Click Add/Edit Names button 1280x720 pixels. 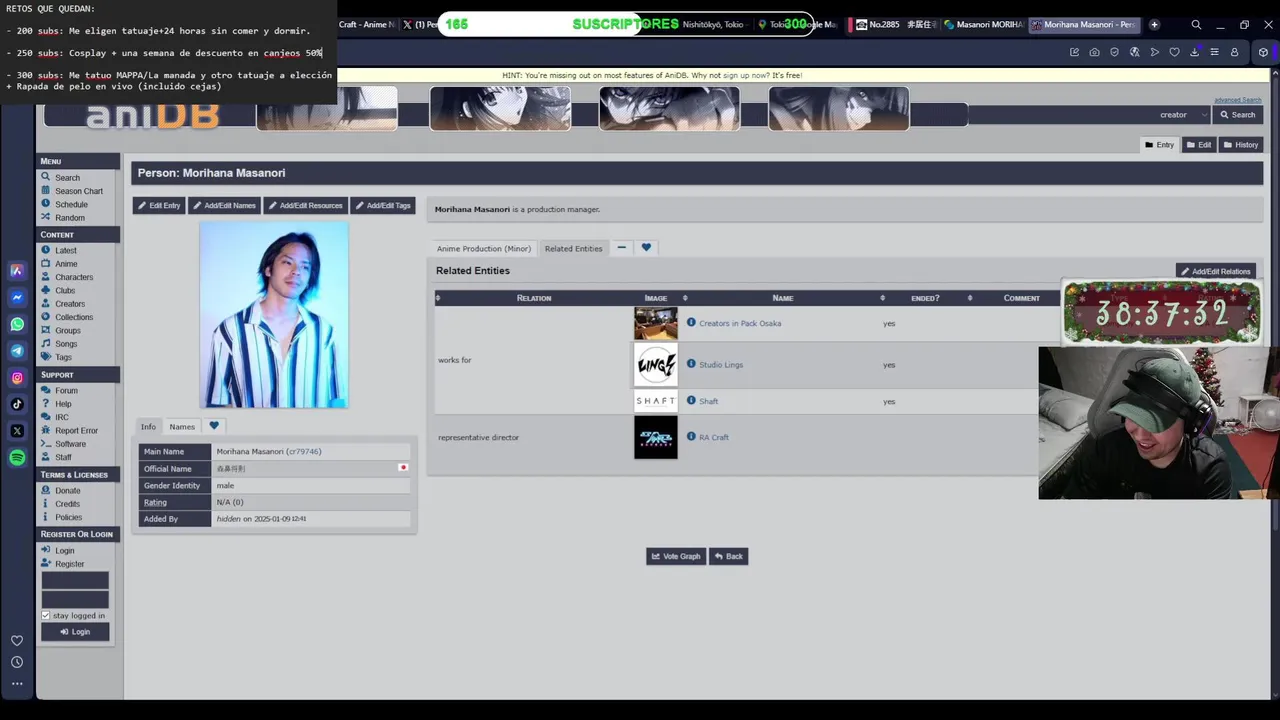[x=225, y=205]
